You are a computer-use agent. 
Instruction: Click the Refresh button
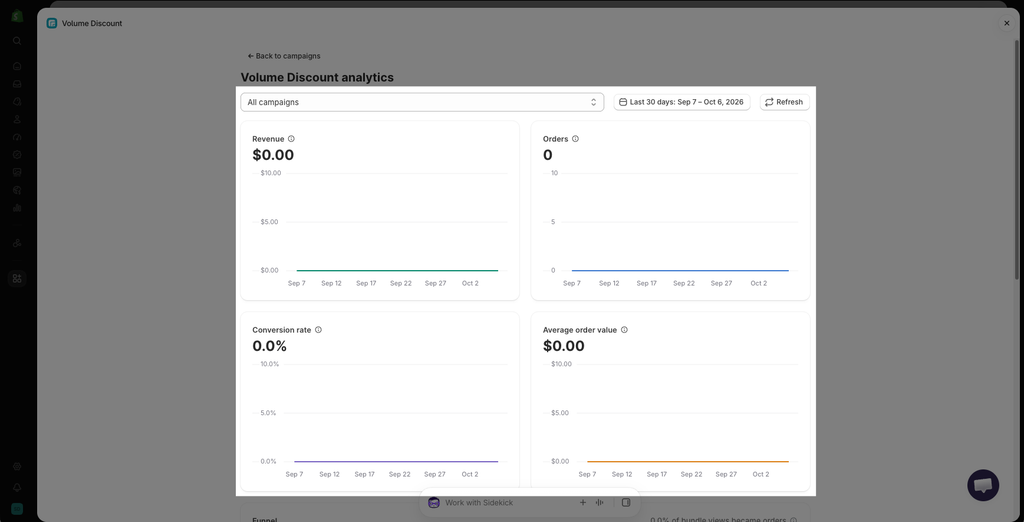click(x=784, y=102)
